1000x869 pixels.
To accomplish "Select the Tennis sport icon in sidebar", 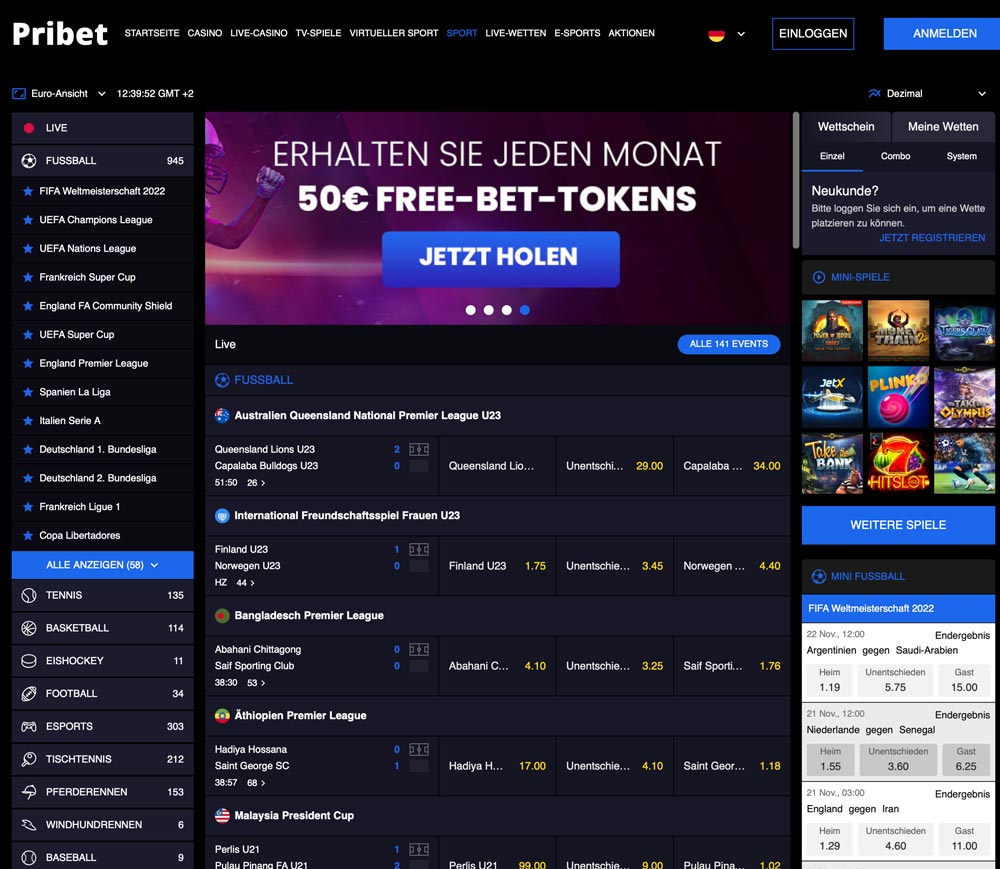I will coord(27,594).
